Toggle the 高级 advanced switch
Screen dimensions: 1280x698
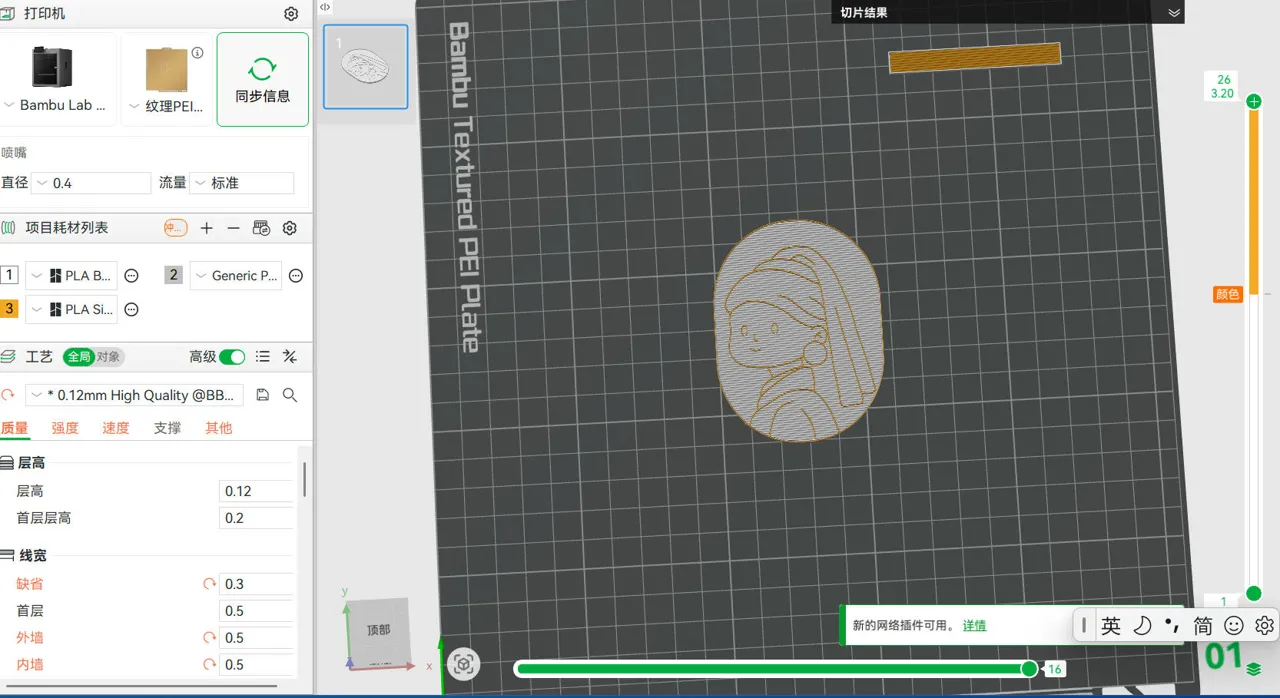232,357
